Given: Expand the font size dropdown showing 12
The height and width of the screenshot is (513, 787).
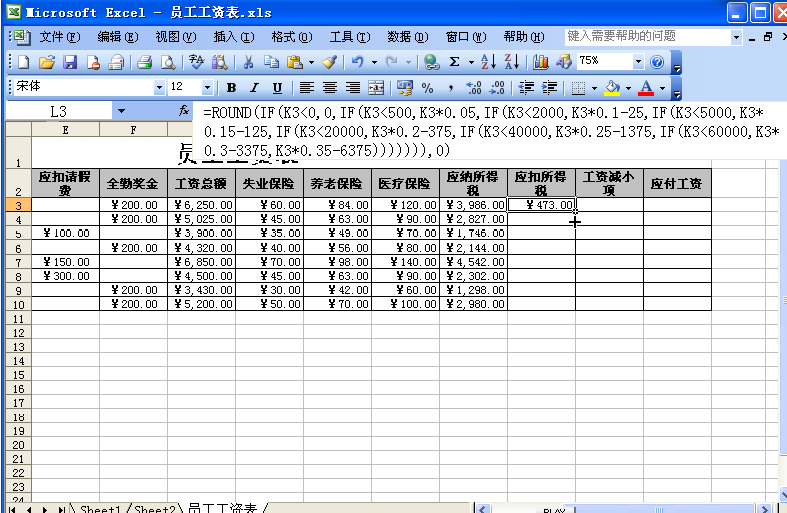Looking at the screenshot, I should [207, 88].
